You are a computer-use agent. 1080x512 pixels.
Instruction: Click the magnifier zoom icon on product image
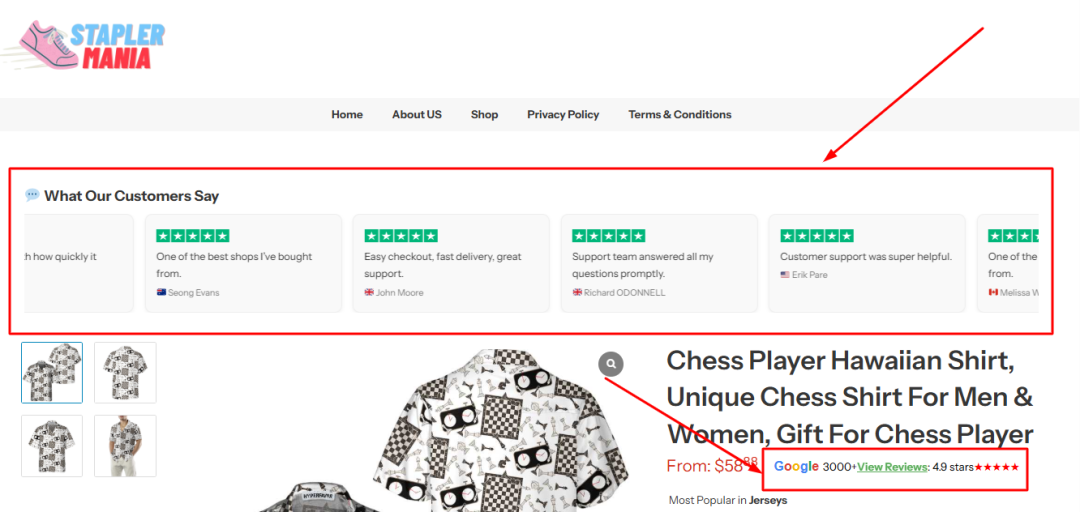(x=611, y=364)
